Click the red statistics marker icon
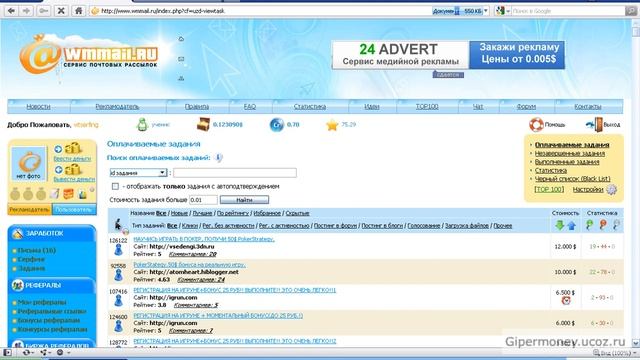The width and height of the screenshot is (640, 360). (603, 225)
